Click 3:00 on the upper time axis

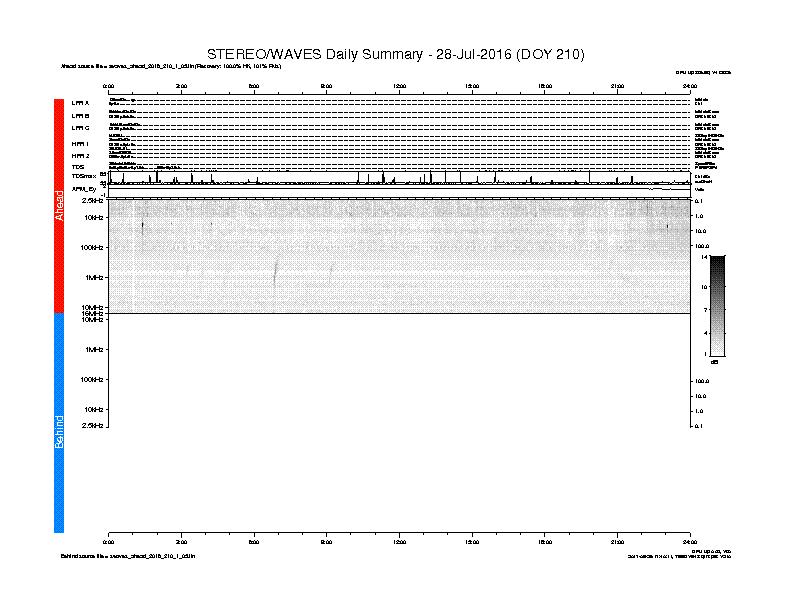(181, 86)
